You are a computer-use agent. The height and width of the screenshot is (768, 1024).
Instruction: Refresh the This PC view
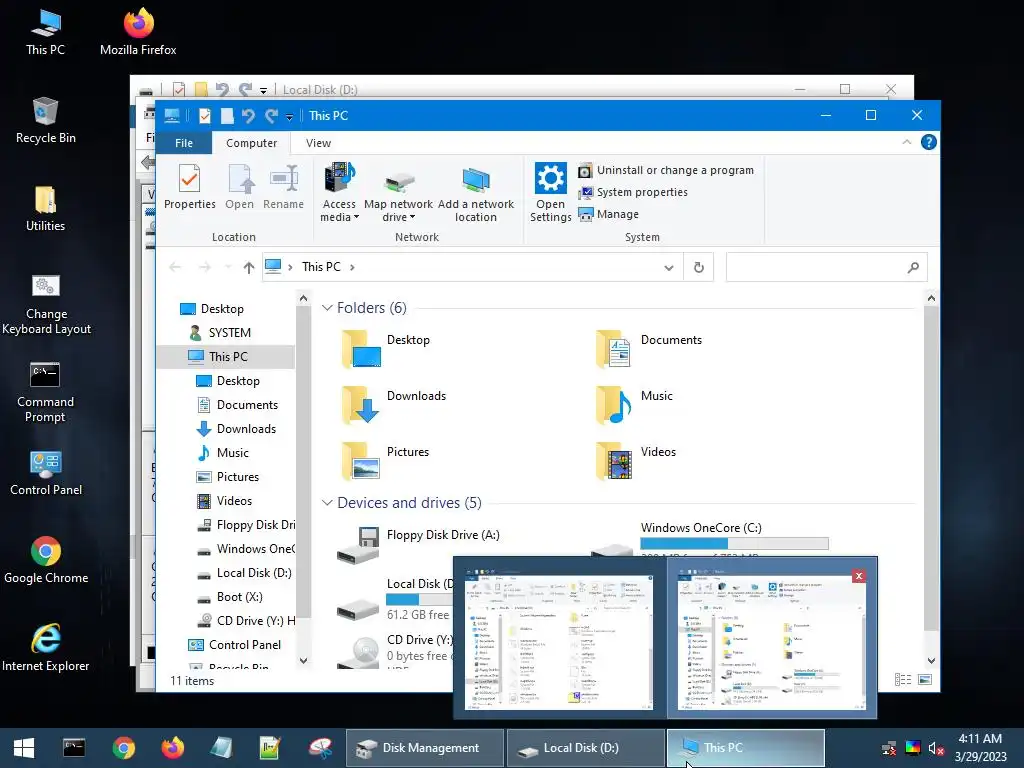pos(699,267)
